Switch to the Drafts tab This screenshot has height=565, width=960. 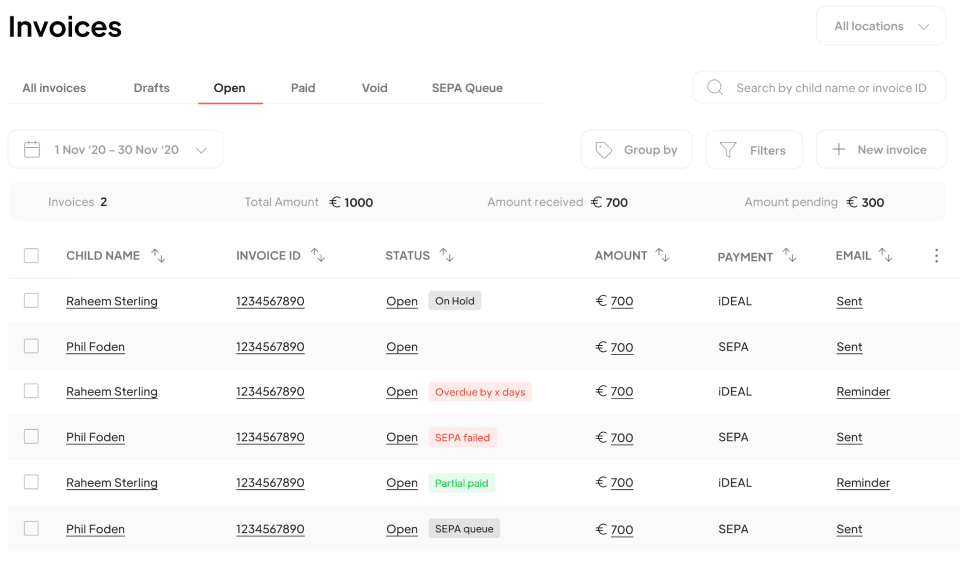151,88
